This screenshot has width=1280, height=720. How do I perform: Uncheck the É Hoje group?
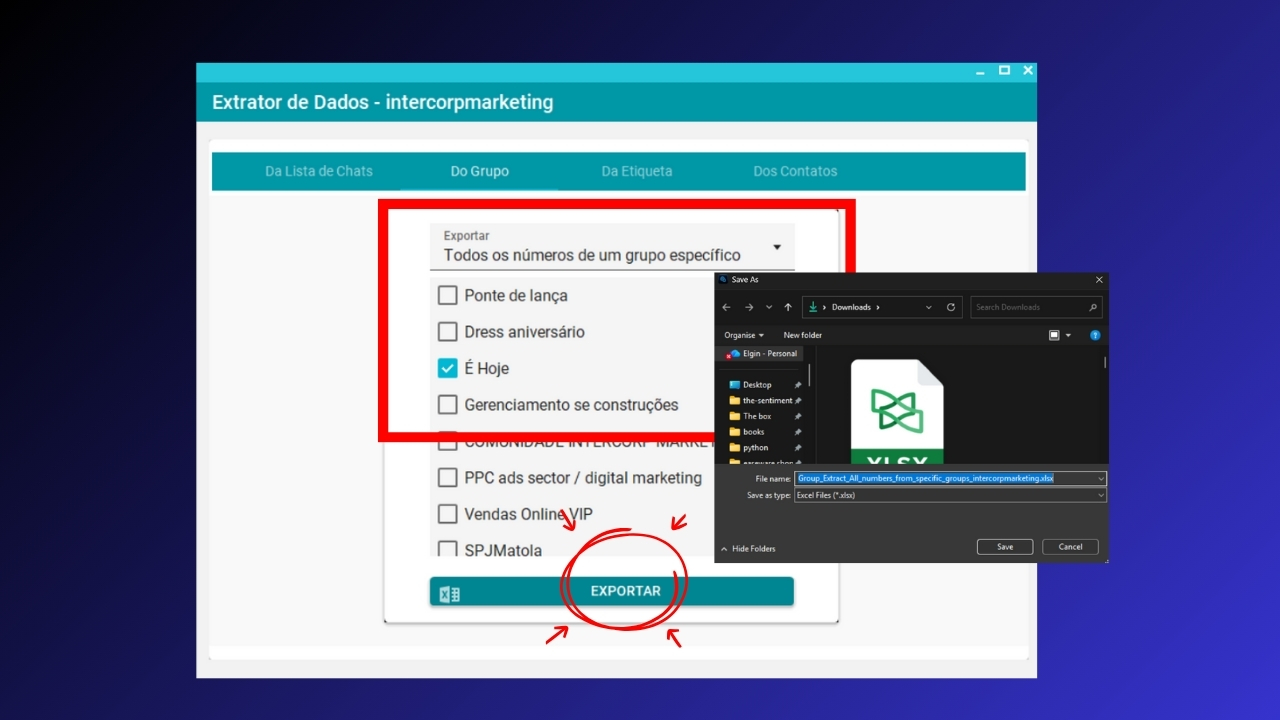447,368
